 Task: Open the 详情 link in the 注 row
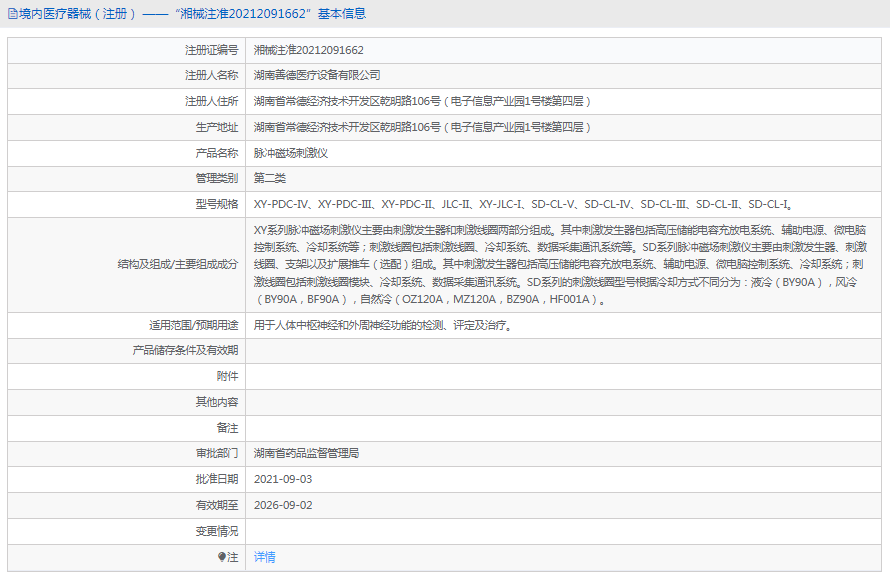[265, 557]
